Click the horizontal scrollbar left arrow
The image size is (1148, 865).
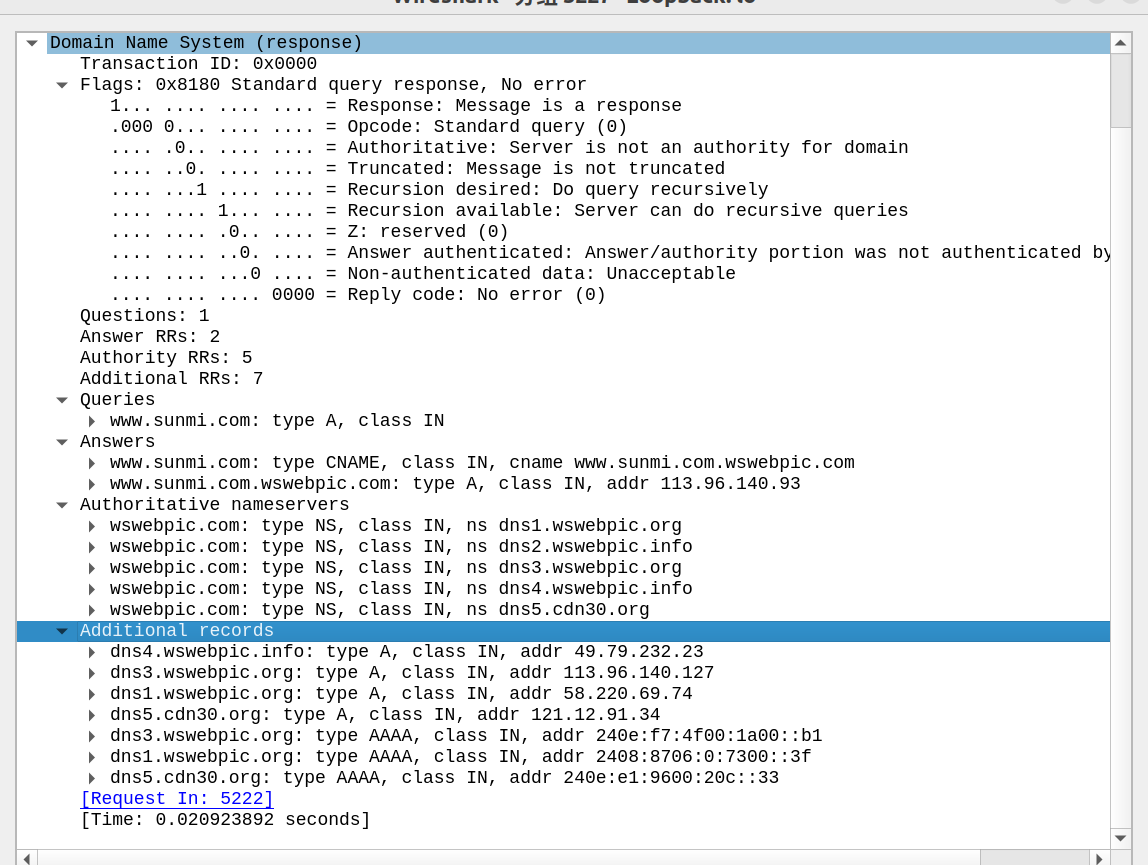[27, 858]
